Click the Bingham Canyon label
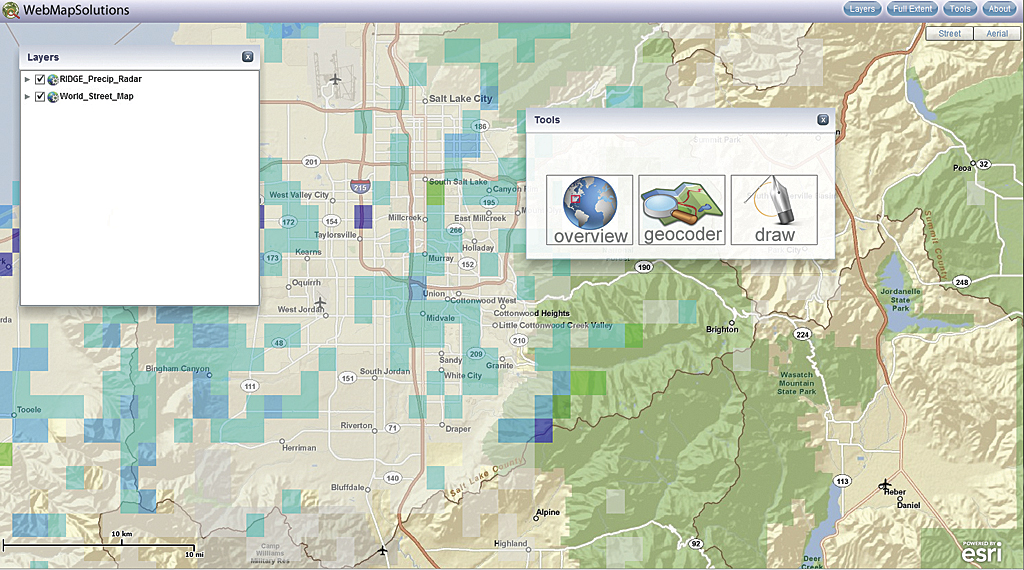The image size is (1024, 570). point(178,368)
